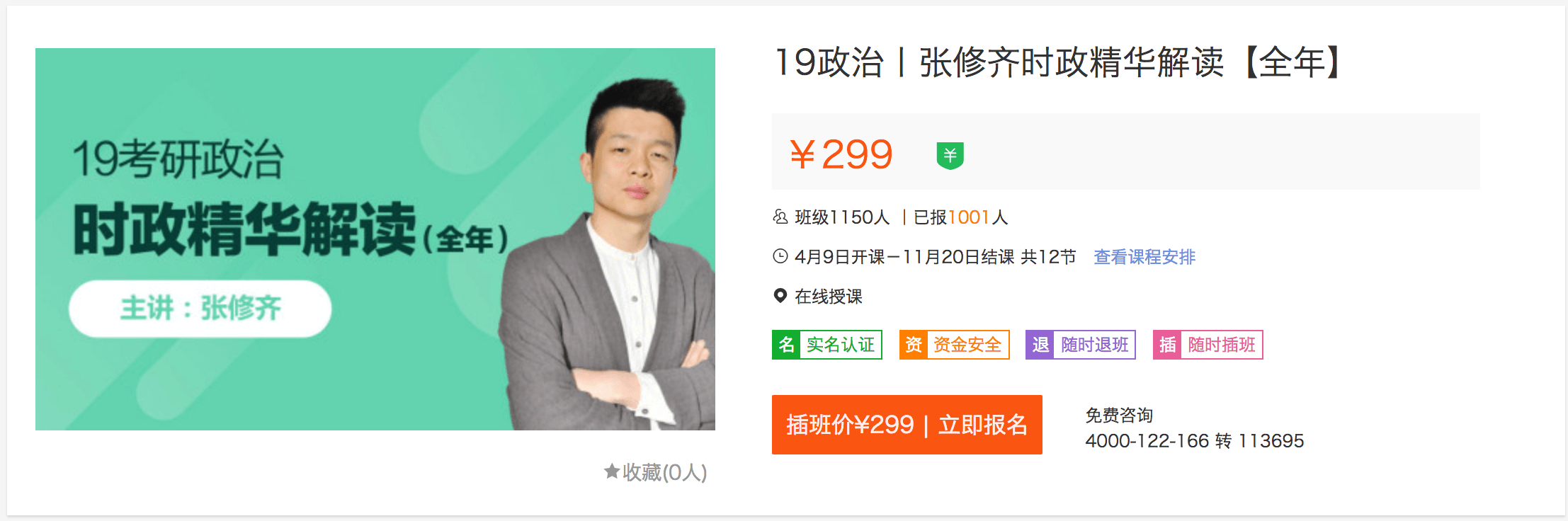Click the 随时退班 label
This screenshot has width=1568, height=521.
[x=1095, y=345]
